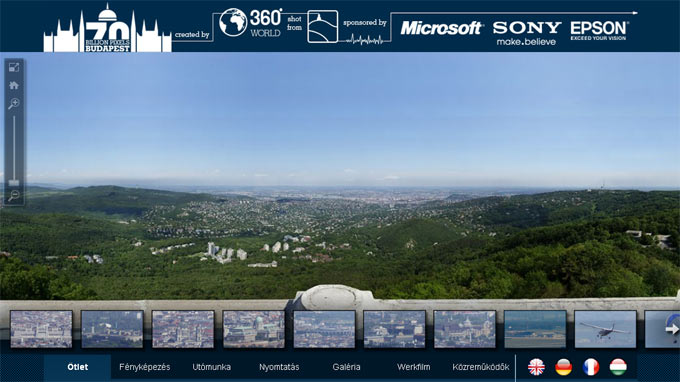Viewport: 680px width, 382px height.
Task: Open the 70 Billion Pixels Budapest logo
Action: click(107, 29)
